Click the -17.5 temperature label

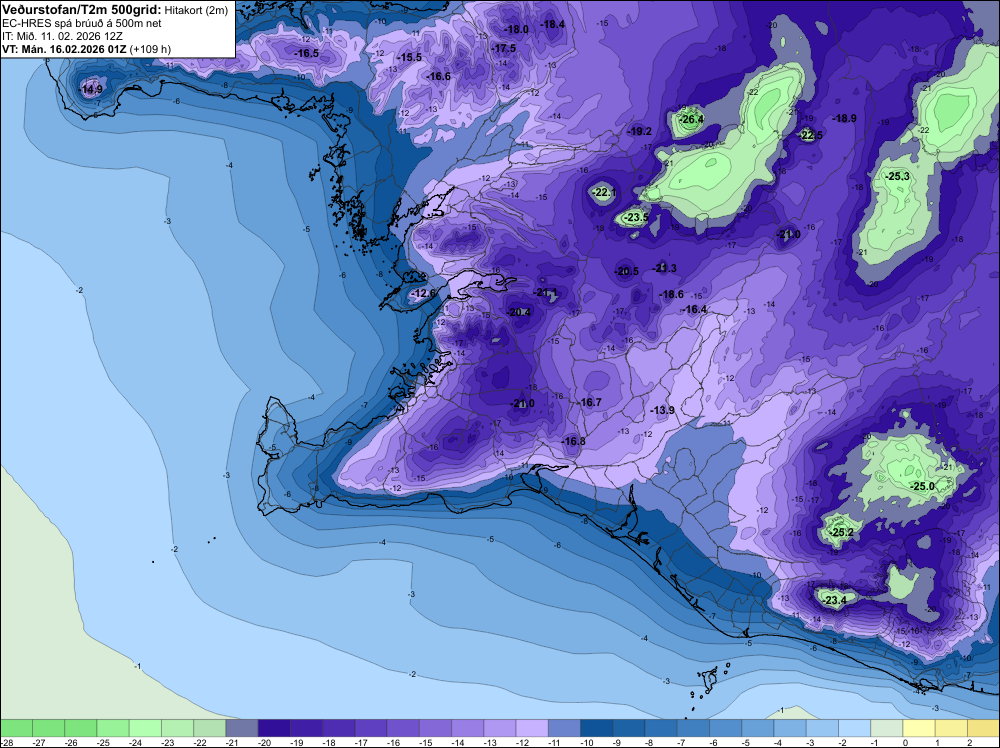[x=504, y=48]
